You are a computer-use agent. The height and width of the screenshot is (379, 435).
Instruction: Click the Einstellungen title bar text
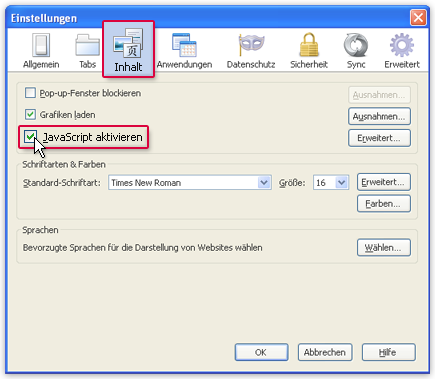pos(44,18)
